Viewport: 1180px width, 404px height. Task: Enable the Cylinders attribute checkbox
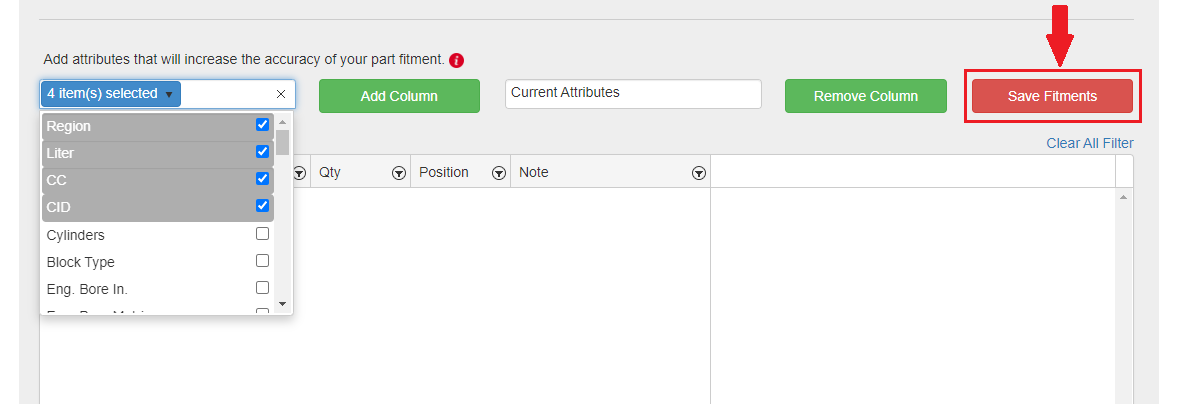(262, 234)
